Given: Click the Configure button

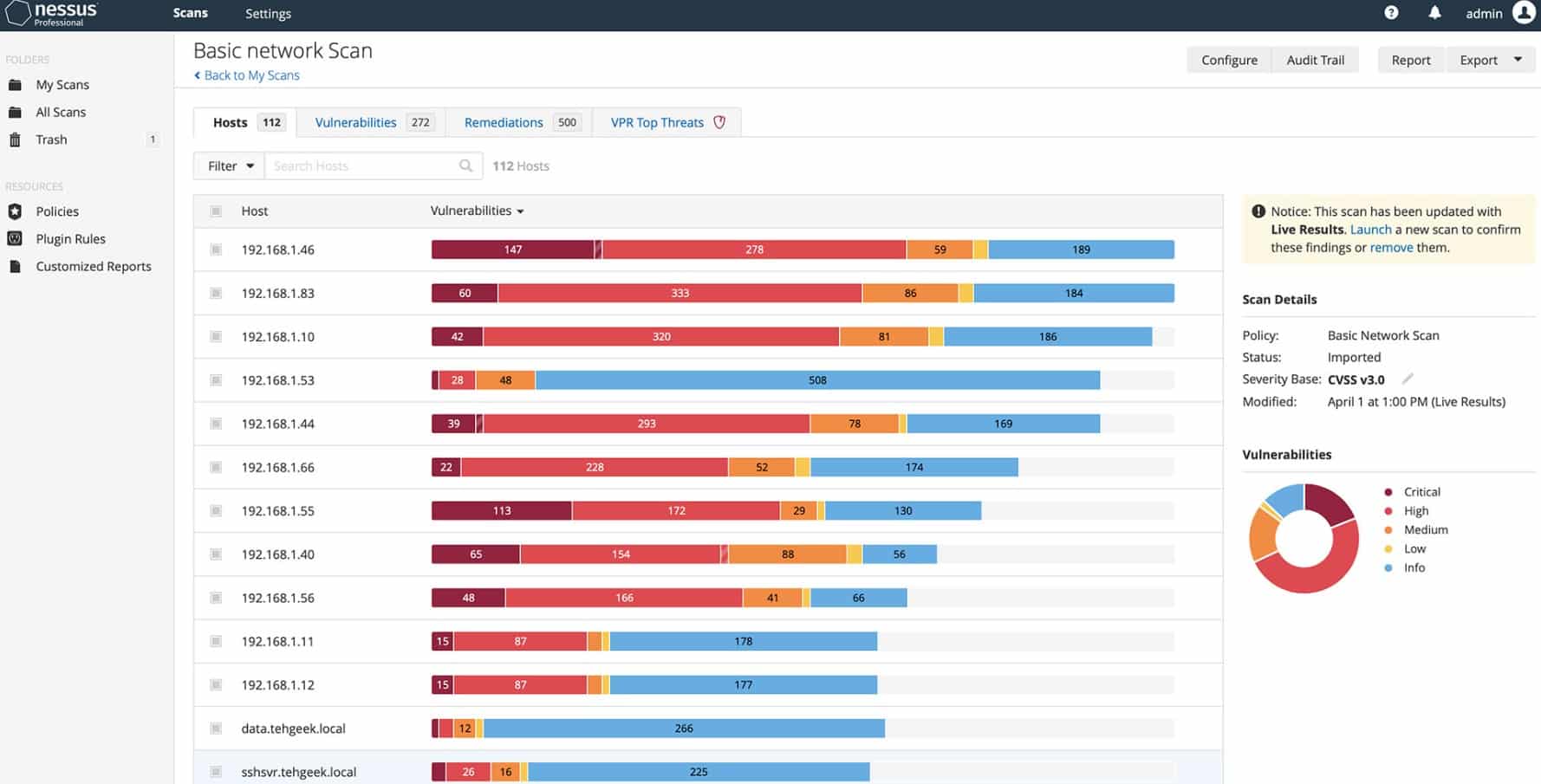Looking at the screenshot, I should [x=1228, y=60].
